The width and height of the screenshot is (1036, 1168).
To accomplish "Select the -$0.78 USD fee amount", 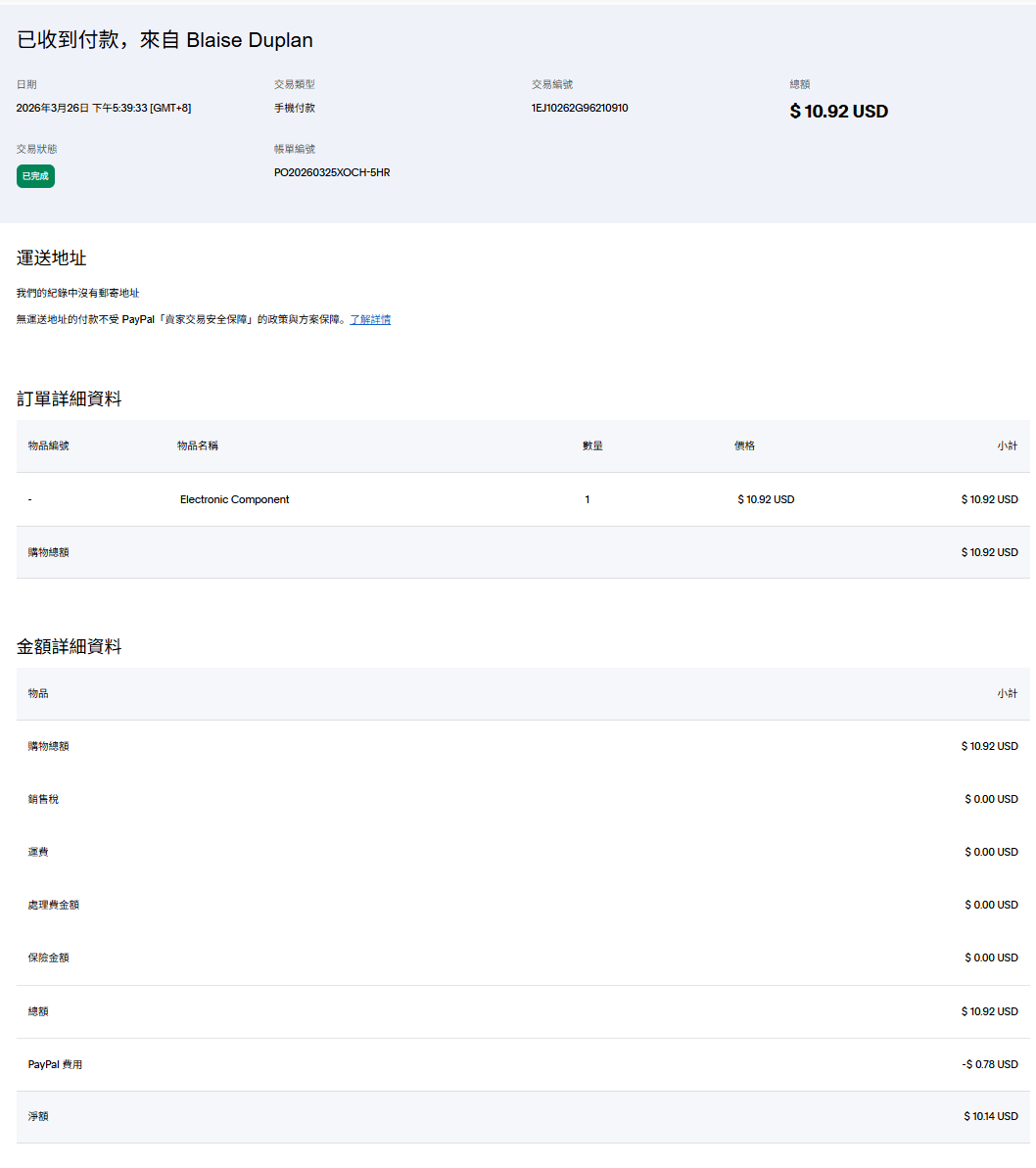I will click(x=989, y=1064).
